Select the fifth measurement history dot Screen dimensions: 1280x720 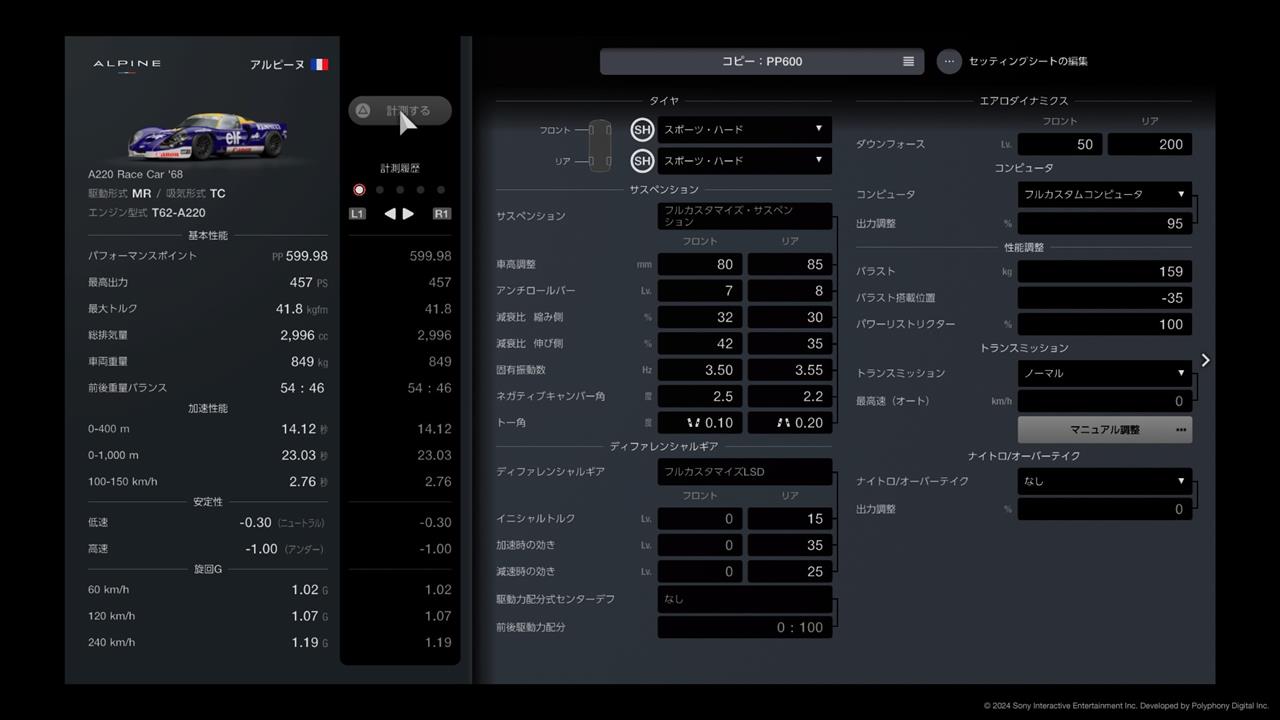click(x=441, y=190)
